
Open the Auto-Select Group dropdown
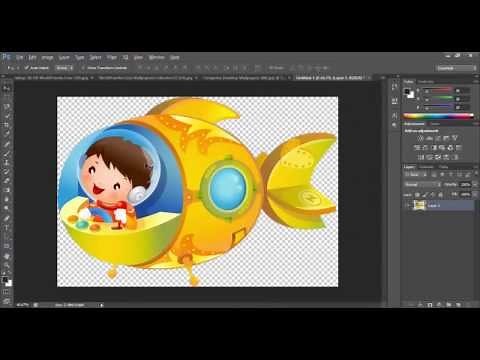(x=64, y=68)
